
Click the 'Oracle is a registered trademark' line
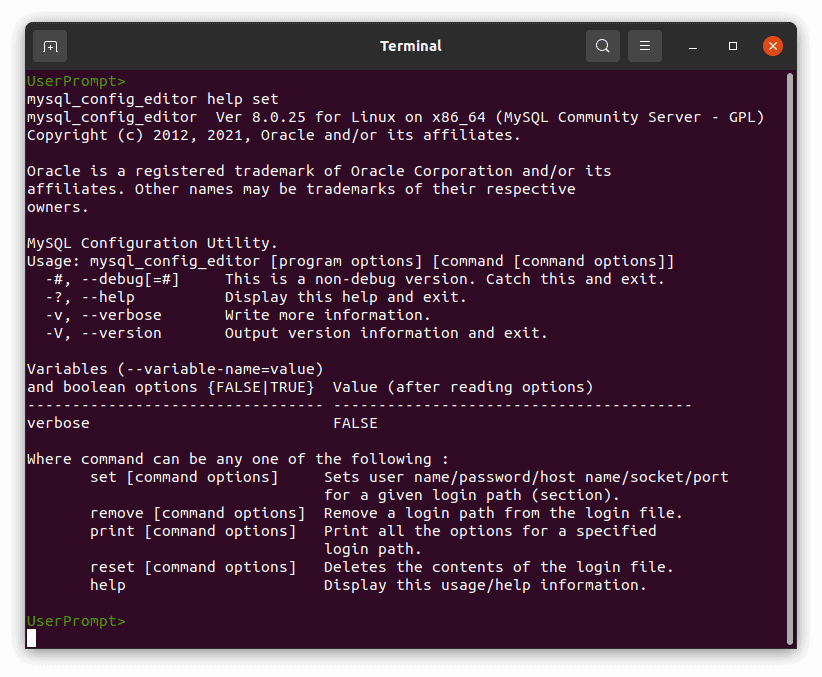click(319, 171)
